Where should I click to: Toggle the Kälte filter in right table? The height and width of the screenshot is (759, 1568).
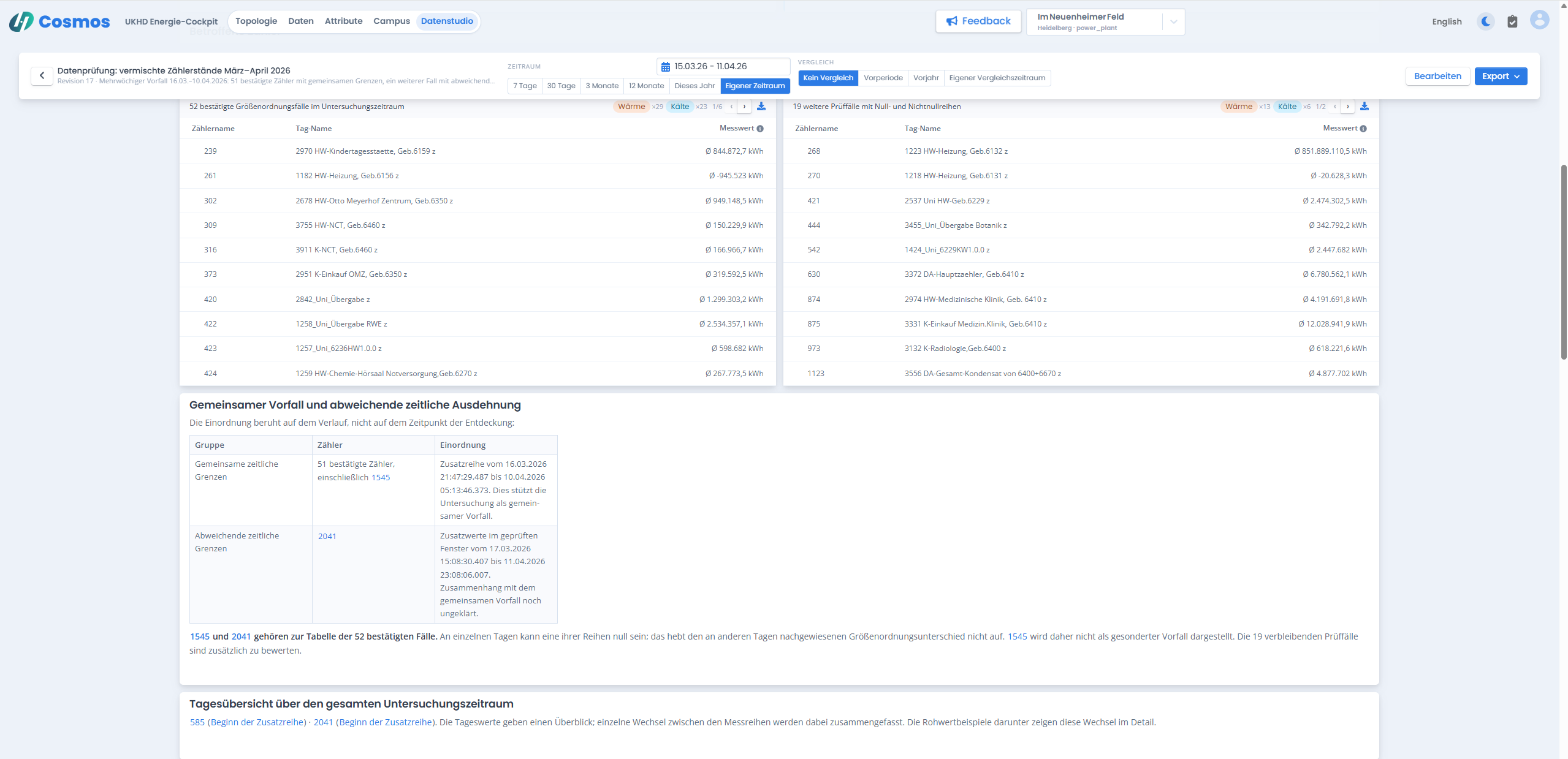[x=1287, y=107]
